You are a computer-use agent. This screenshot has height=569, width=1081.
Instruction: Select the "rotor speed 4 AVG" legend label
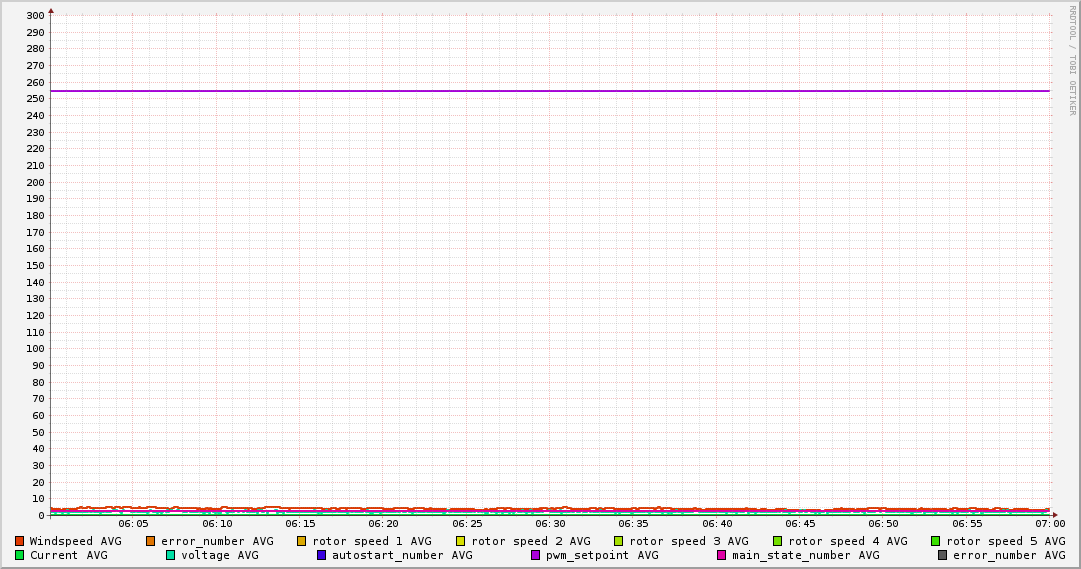848,541
